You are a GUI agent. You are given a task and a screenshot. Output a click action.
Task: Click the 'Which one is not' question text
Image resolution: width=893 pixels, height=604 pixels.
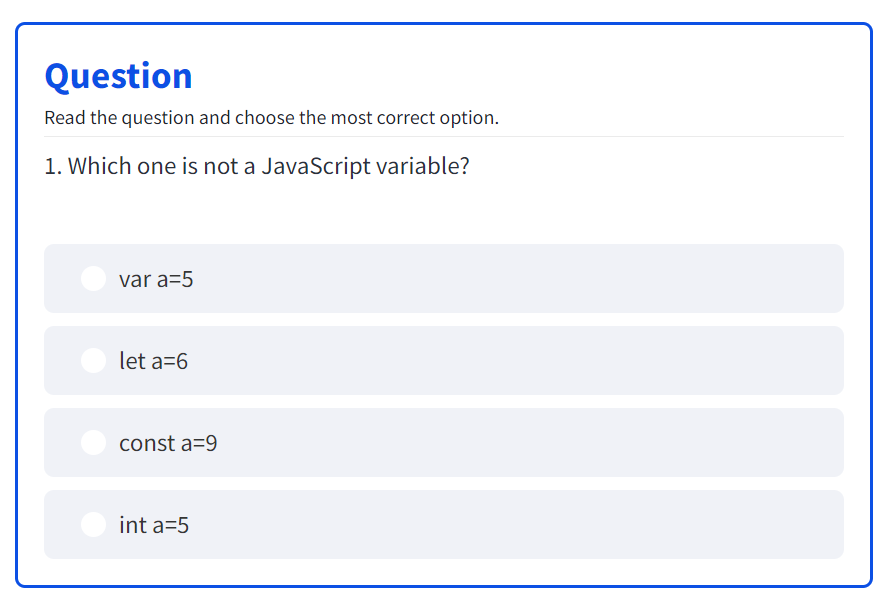(150, 166)
